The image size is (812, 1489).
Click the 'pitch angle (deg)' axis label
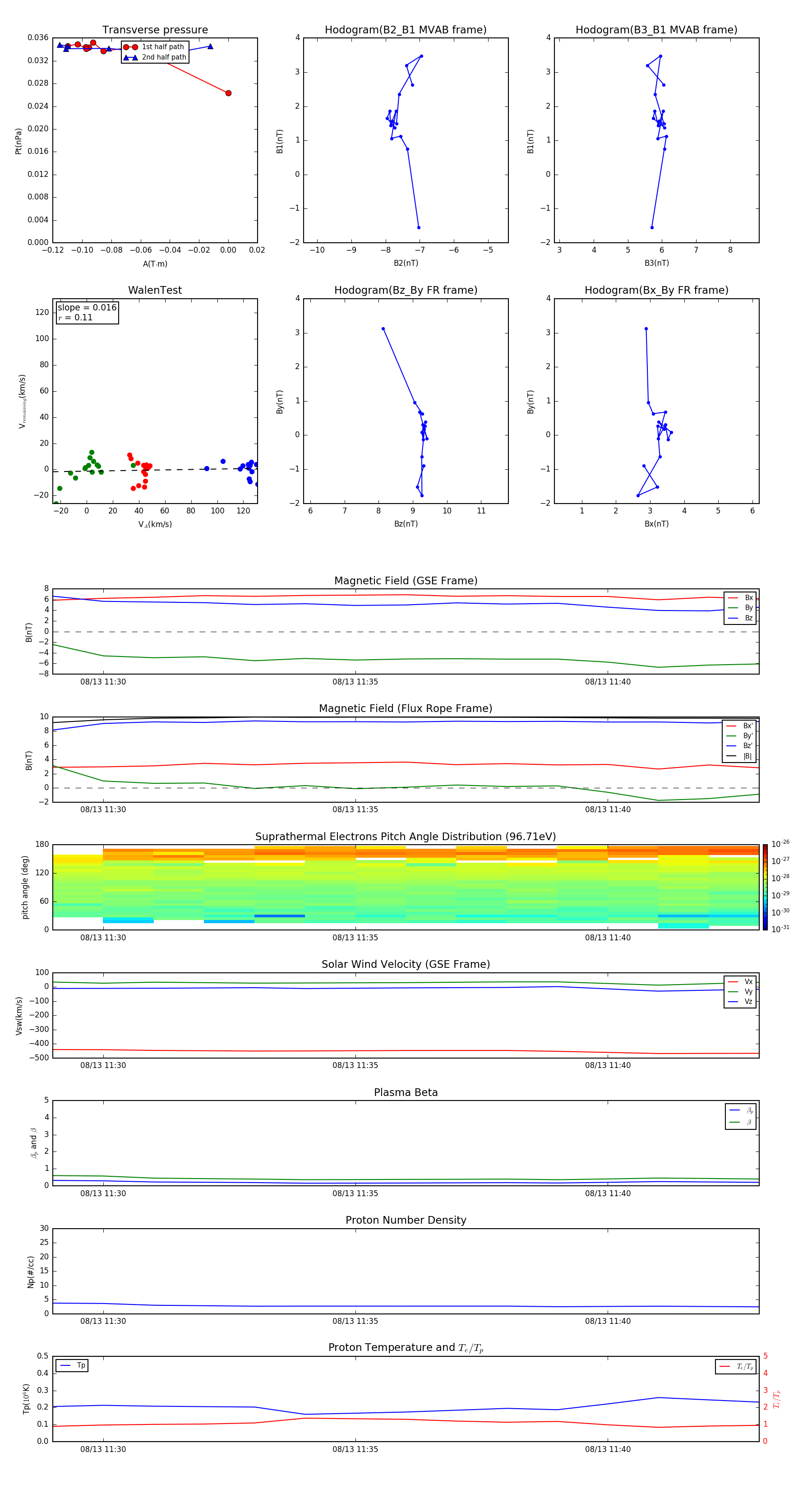click(25, 887)
